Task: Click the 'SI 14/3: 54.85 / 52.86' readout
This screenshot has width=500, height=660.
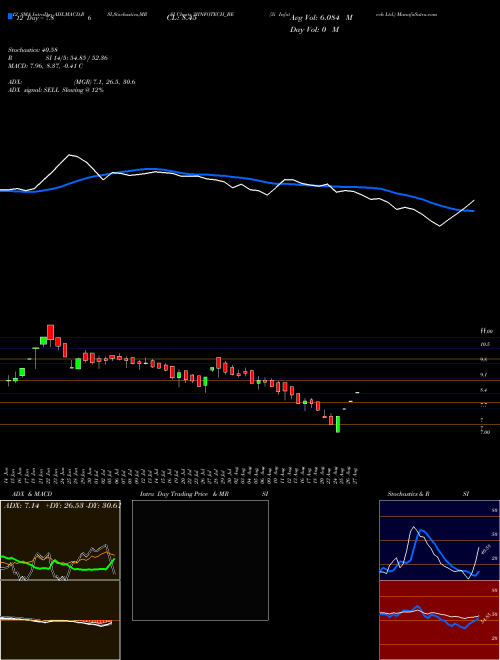Action: [77, 58]
